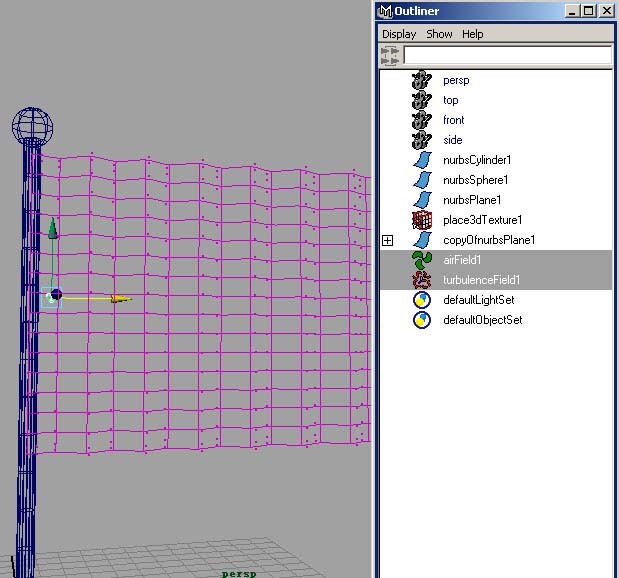Click the persp label in viewport
The height and width of the screenshot is (578, 619).
[239, 573]
